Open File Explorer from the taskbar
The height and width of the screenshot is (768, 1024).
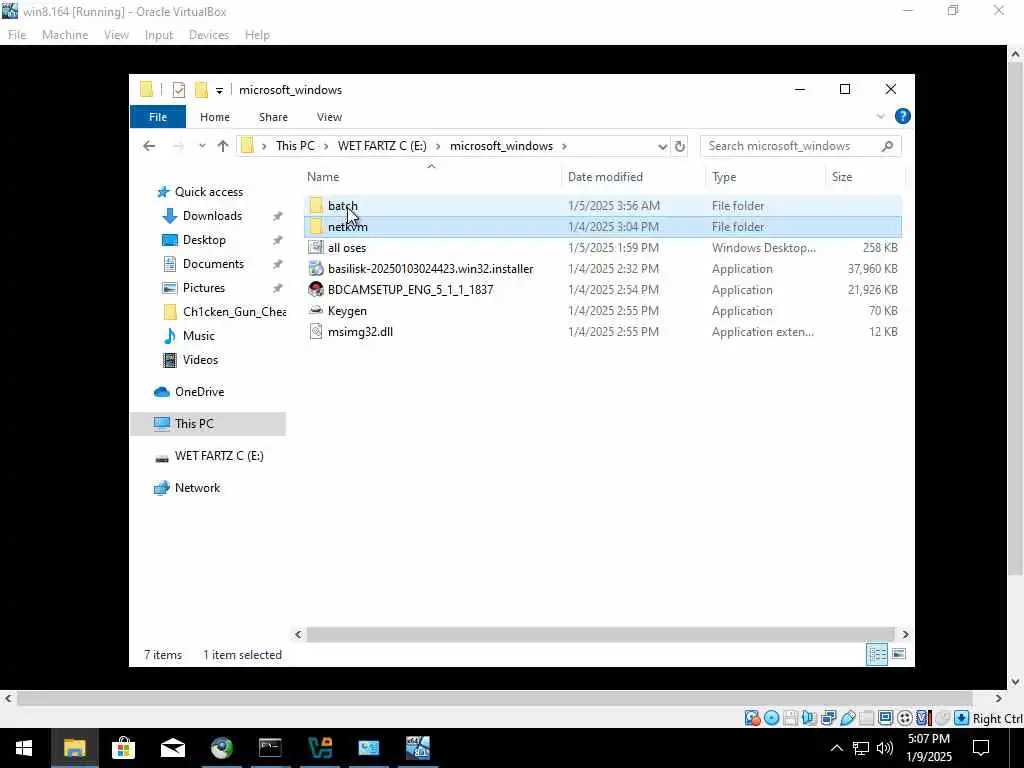(x=74, y=748)
